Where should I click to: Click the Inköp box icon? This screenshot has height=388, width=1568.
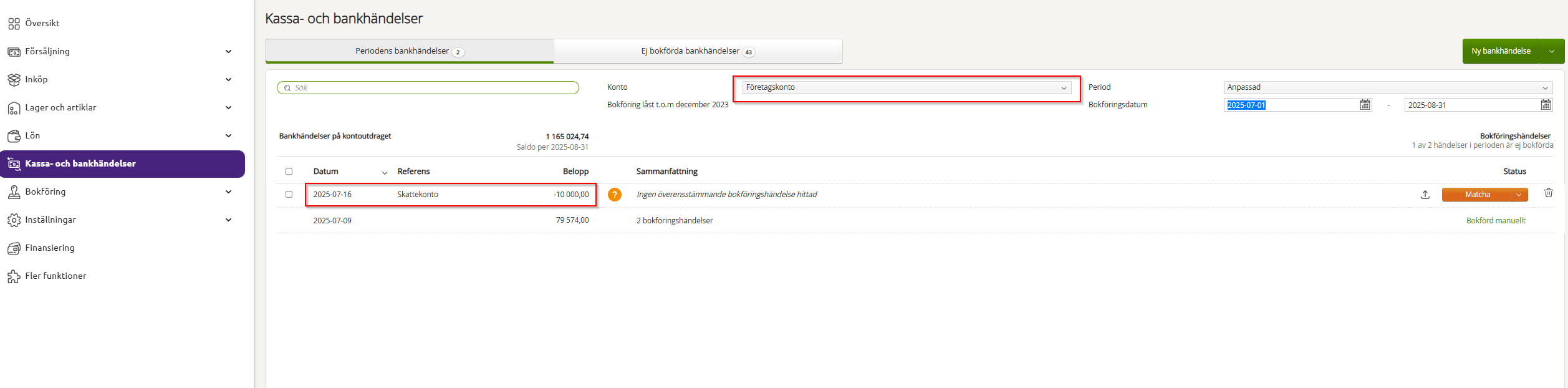[14, 80]
